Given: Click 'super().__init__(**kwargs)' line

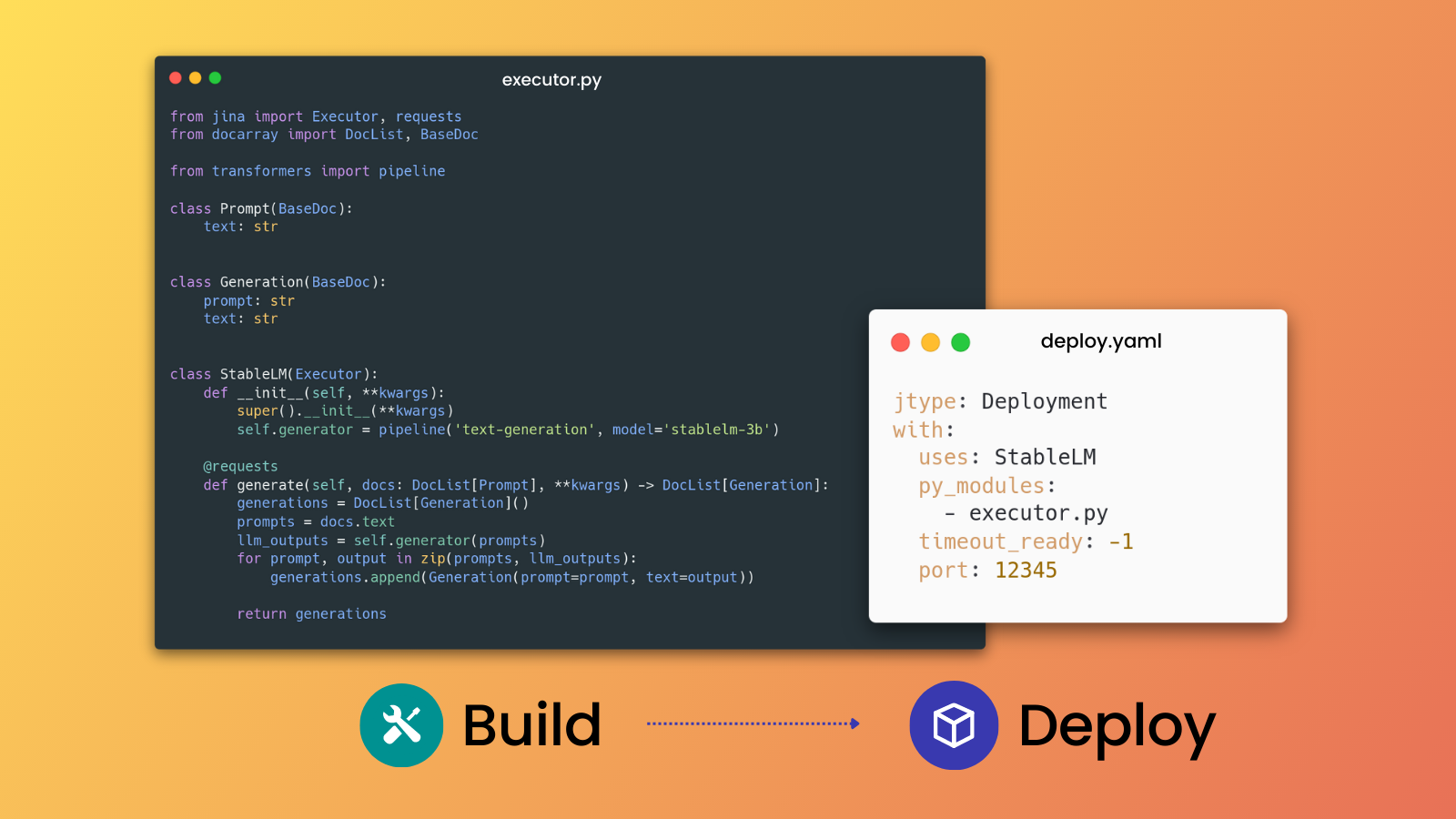Looking at the screenshot, I should (x=345, y=411).
